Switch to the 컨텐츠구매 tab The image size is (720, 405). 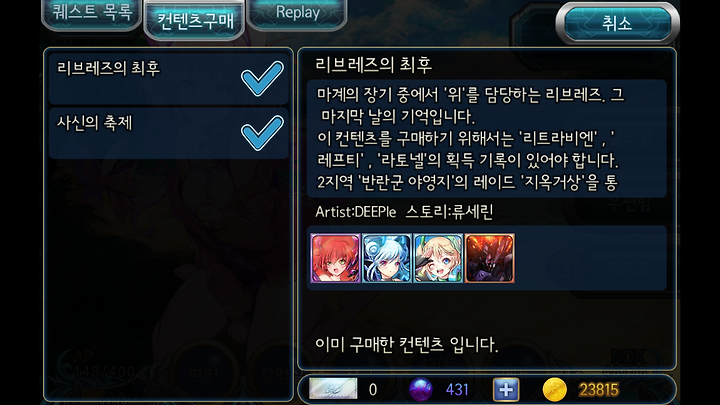pyautogui.click(x=195, y=21)
